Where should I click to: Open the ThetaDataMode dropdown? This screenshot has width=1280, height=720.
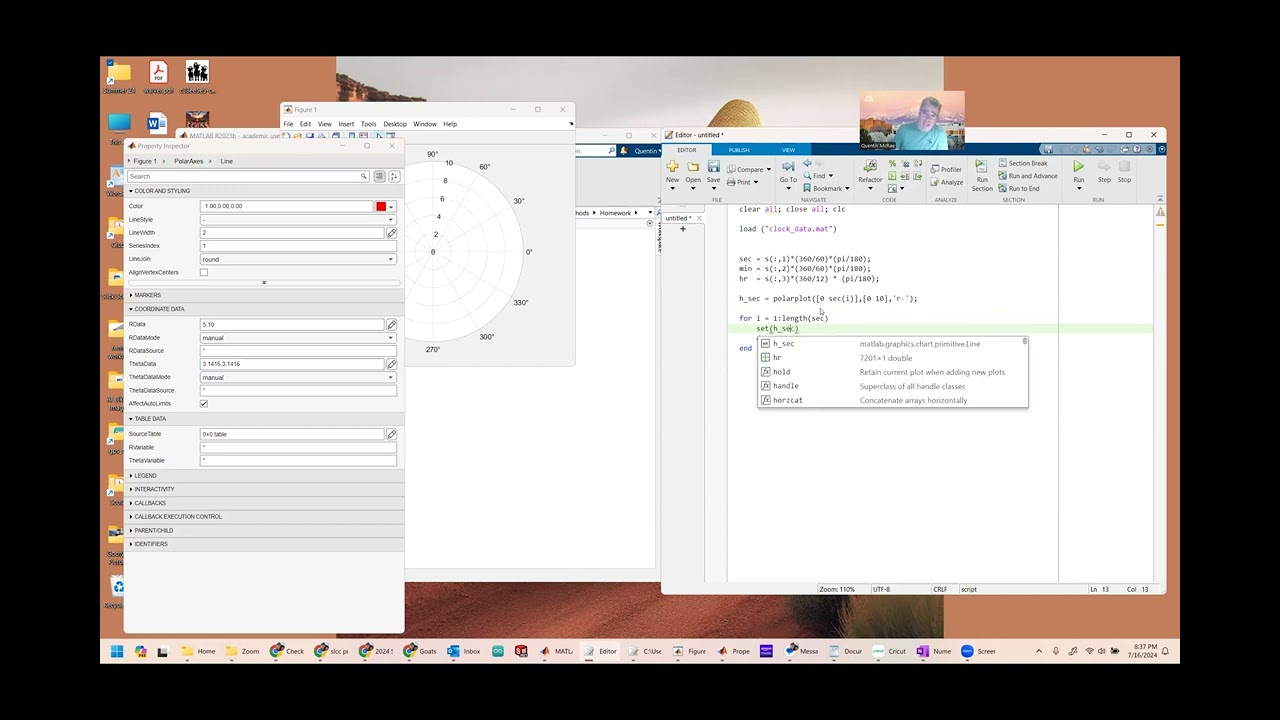point(298,377)
